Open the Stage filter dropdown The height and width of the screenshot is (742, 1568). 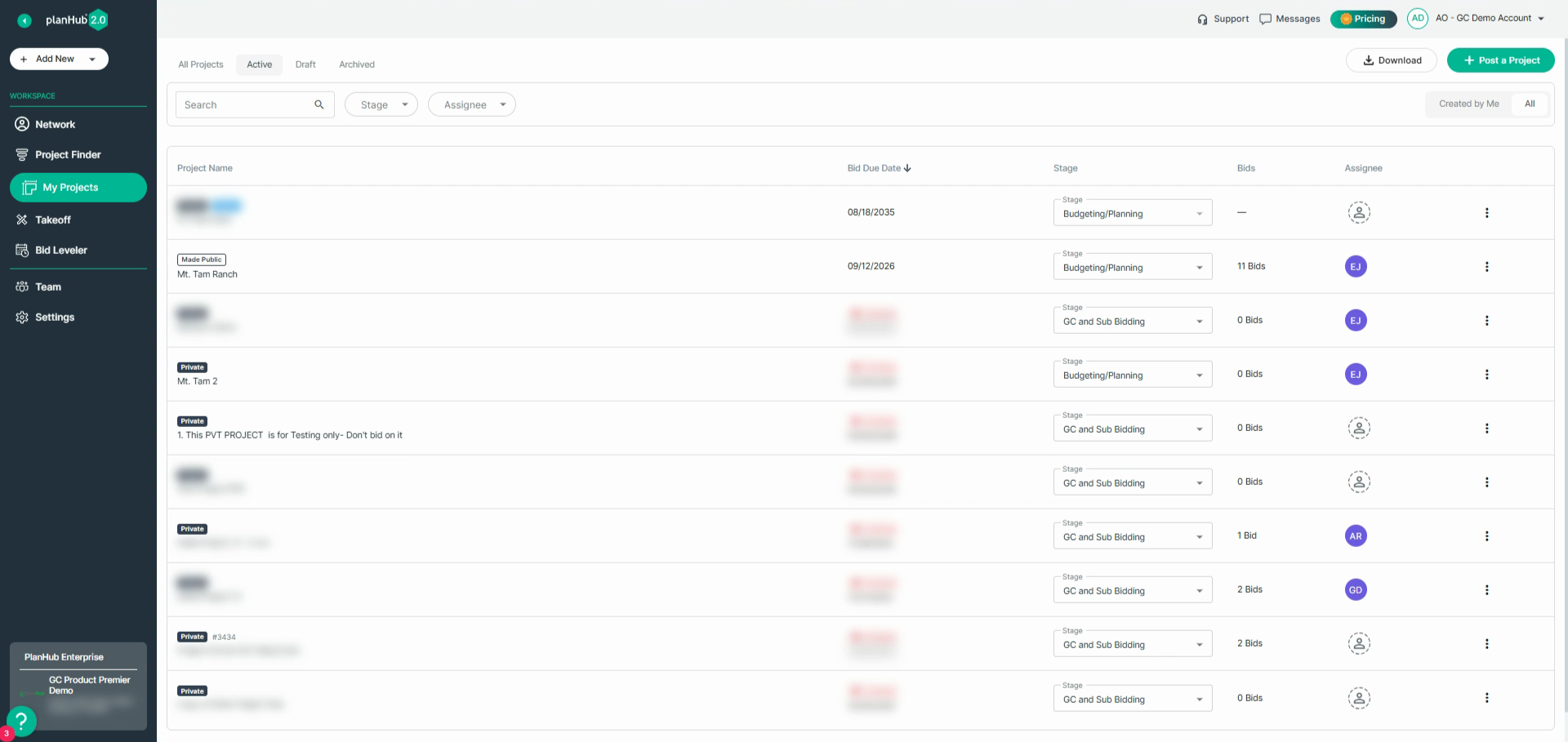click(x=381, y=104)
